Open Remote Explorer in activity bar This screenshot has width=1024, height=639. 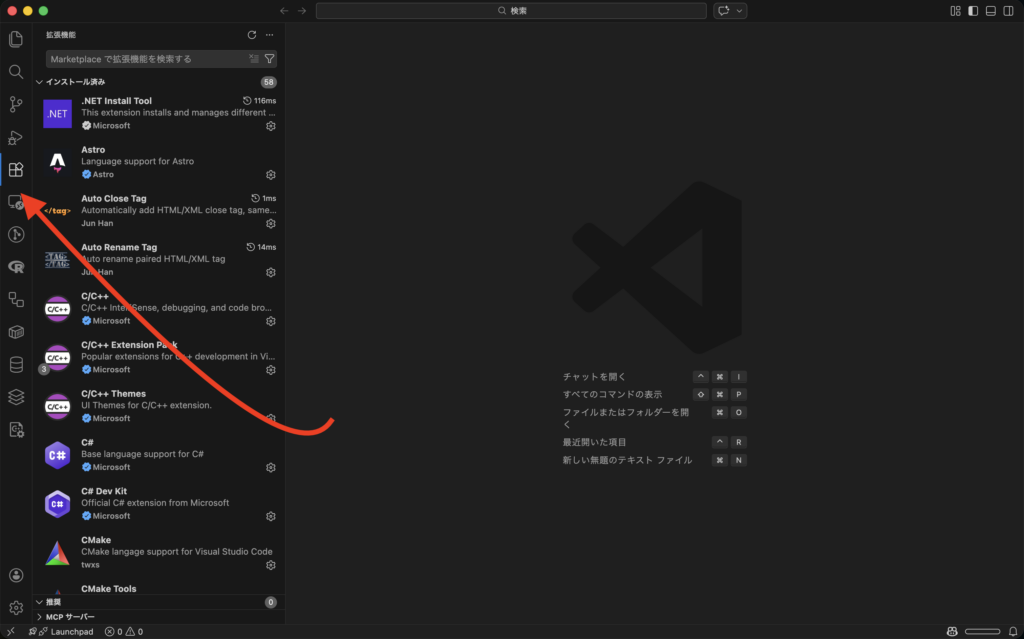15,202
